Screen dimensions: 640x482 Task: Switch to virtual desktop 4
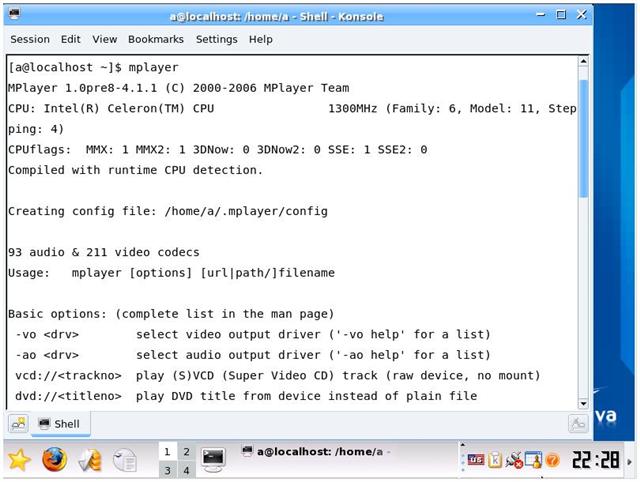[x=187, y=470]
